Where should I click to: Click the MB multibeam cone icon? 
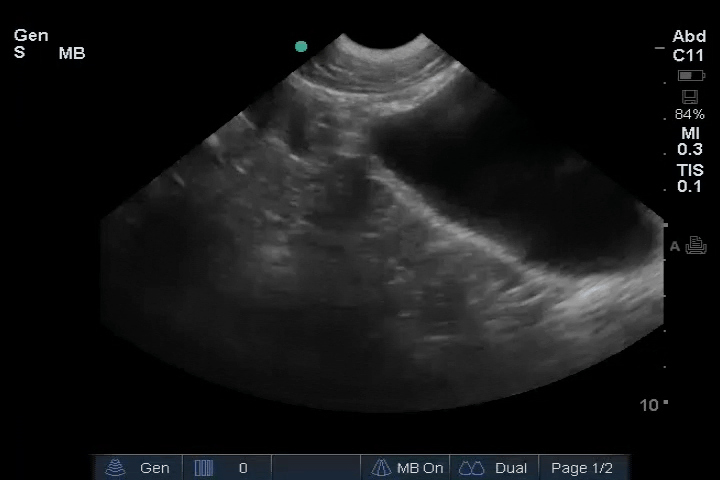point(380,467)
